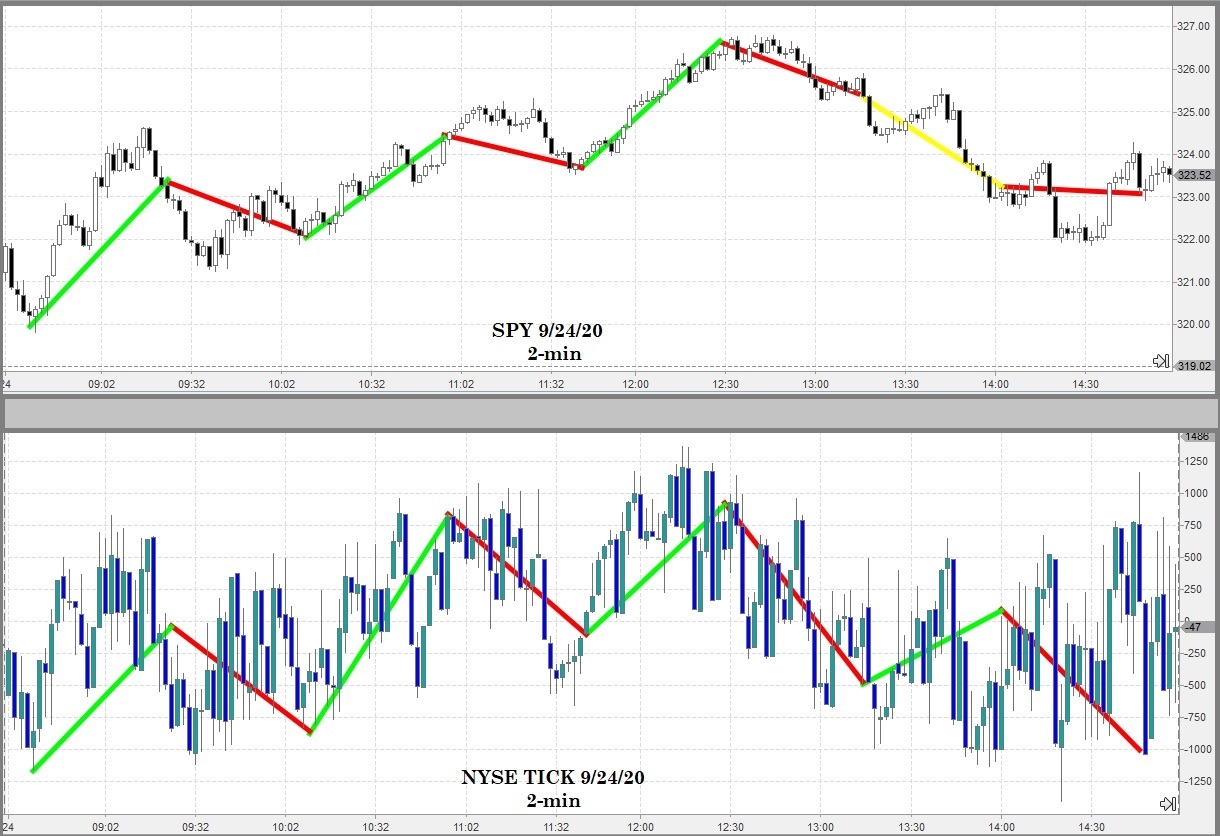Click the -1250 label on TICK value axis
The image size is (1220, 836).
pyautogui.click(x=1195, y=781)
